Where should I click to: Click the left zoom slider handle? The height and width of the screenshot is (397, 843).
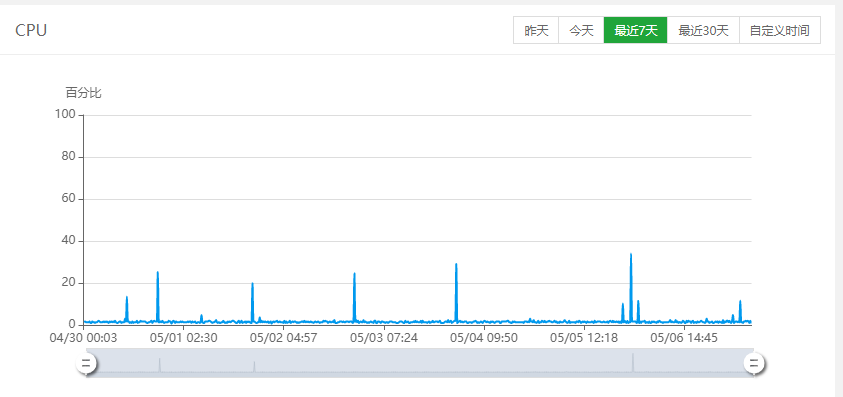[x=86, y=363]
